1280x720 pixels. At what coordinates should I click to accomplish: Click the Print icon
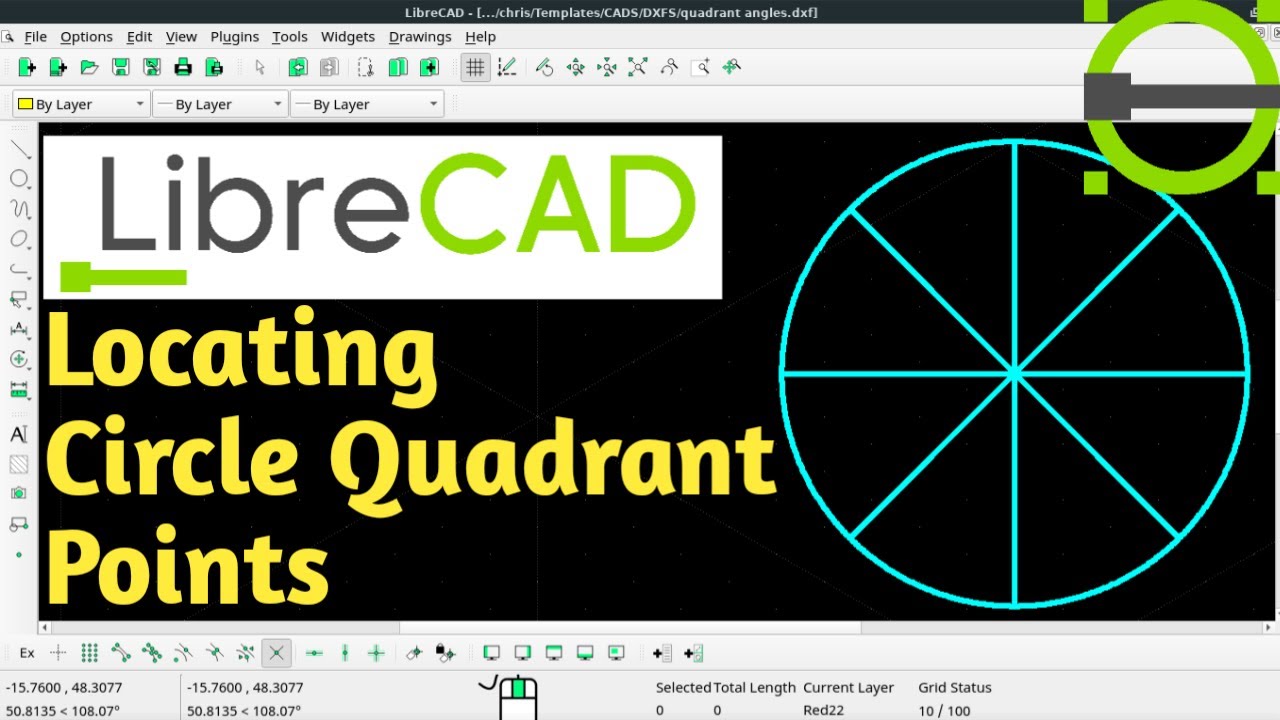tap(182, 68)
